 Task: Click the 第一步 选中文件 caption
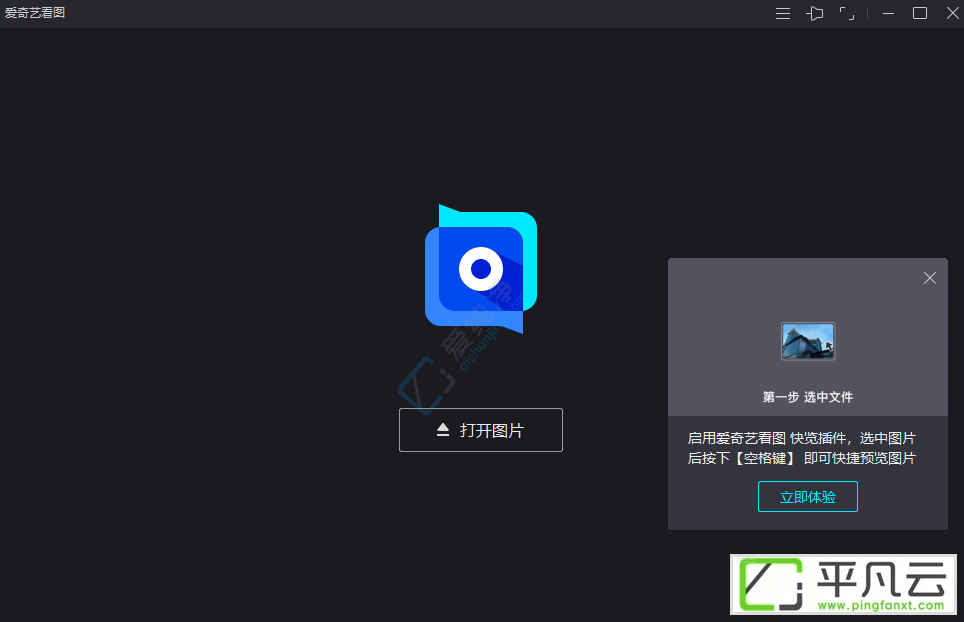click(x=808, y=397)
